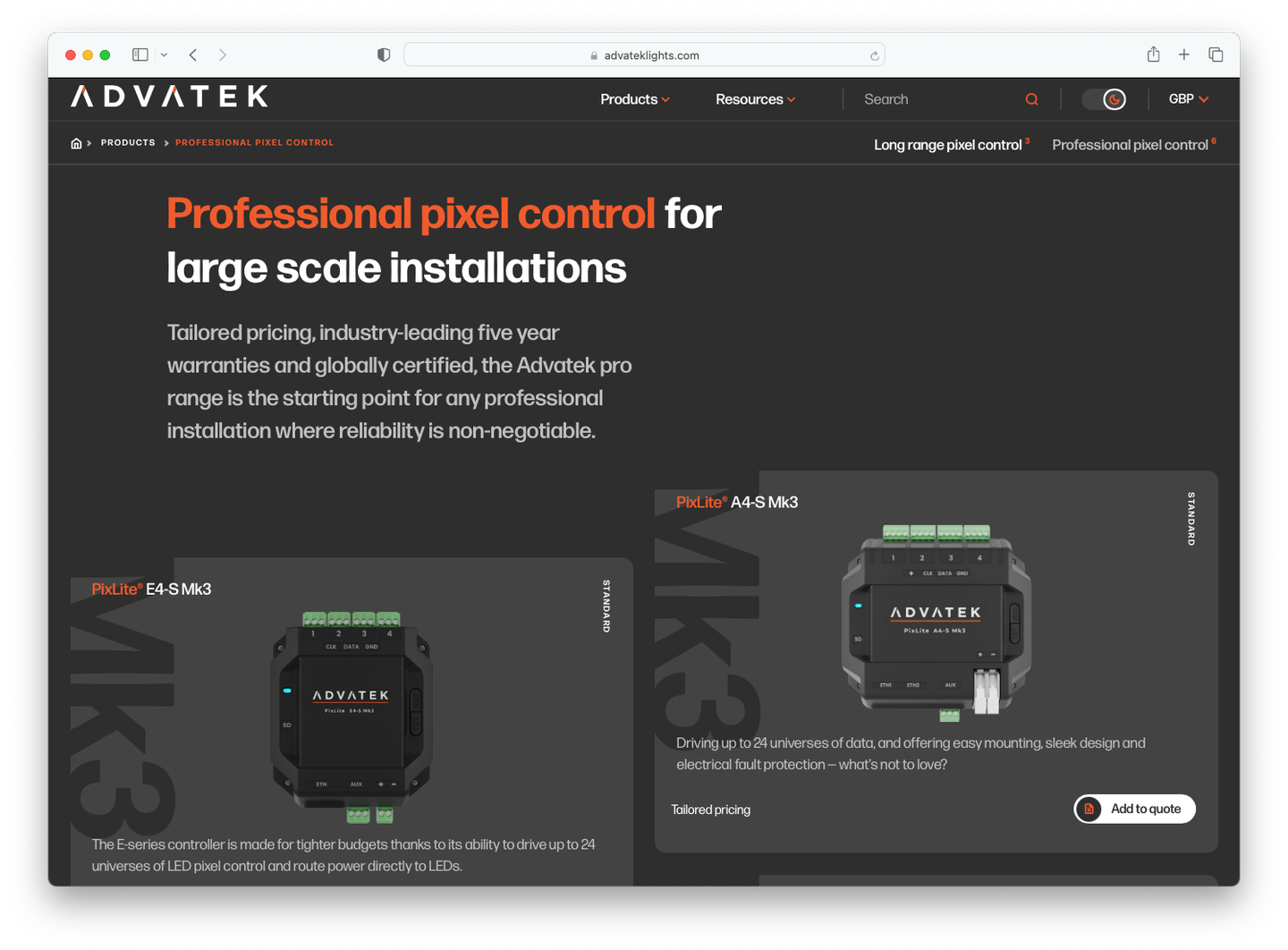
Task: Click the Advatek logo in the header
Action: click(169, 97)
